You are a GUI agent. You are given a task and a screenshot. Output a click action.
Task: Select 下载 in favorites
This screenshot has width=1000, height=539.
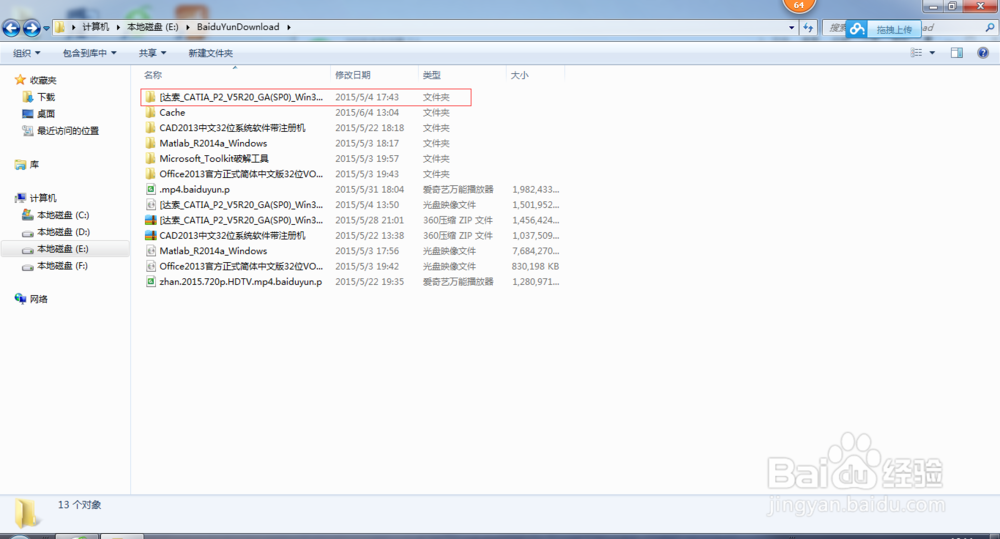pyautogui.click(x=46, y=97)
